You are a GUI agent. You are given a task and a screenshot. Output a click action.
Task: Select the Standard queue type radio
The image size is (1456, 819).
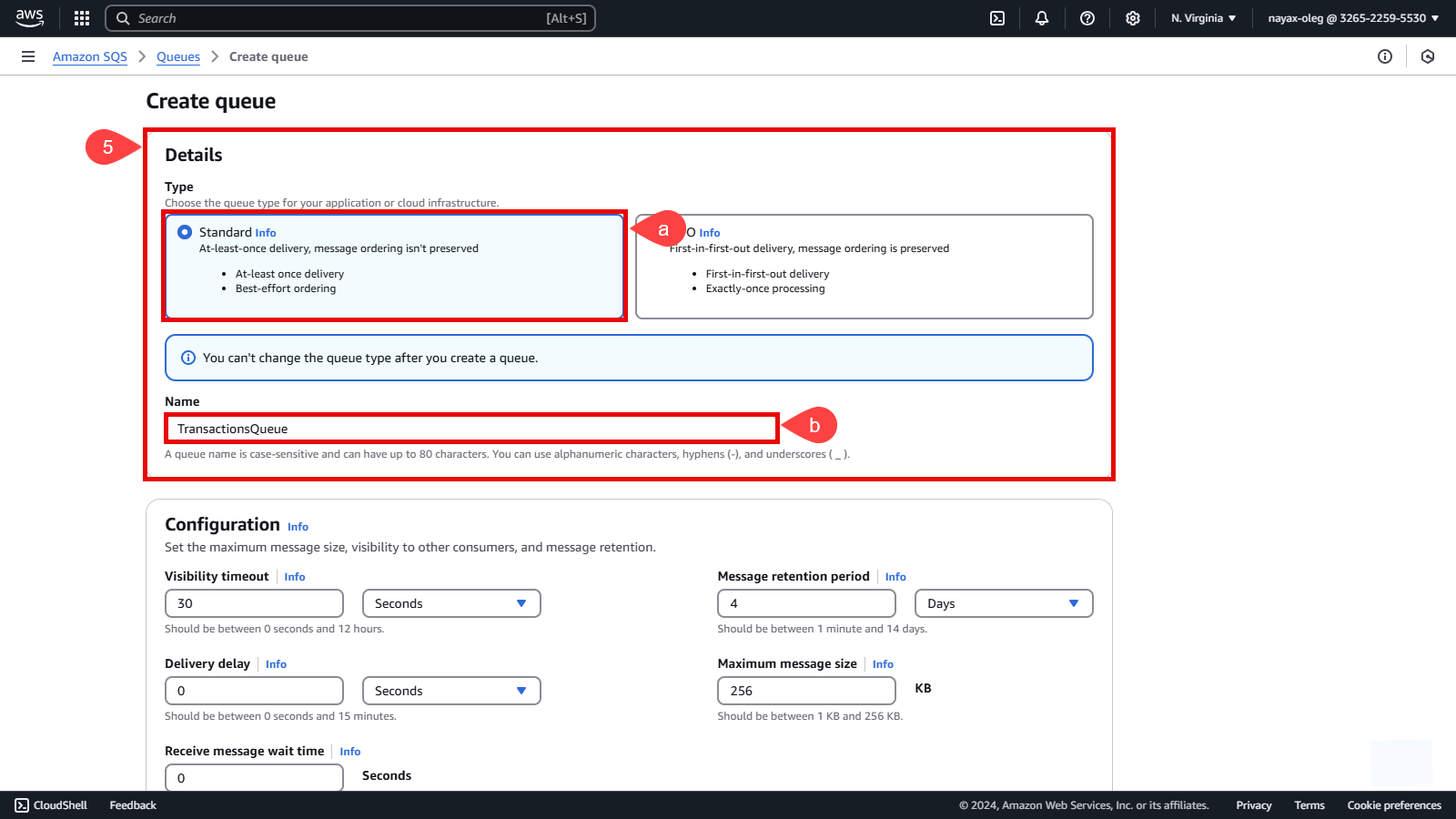185,232
